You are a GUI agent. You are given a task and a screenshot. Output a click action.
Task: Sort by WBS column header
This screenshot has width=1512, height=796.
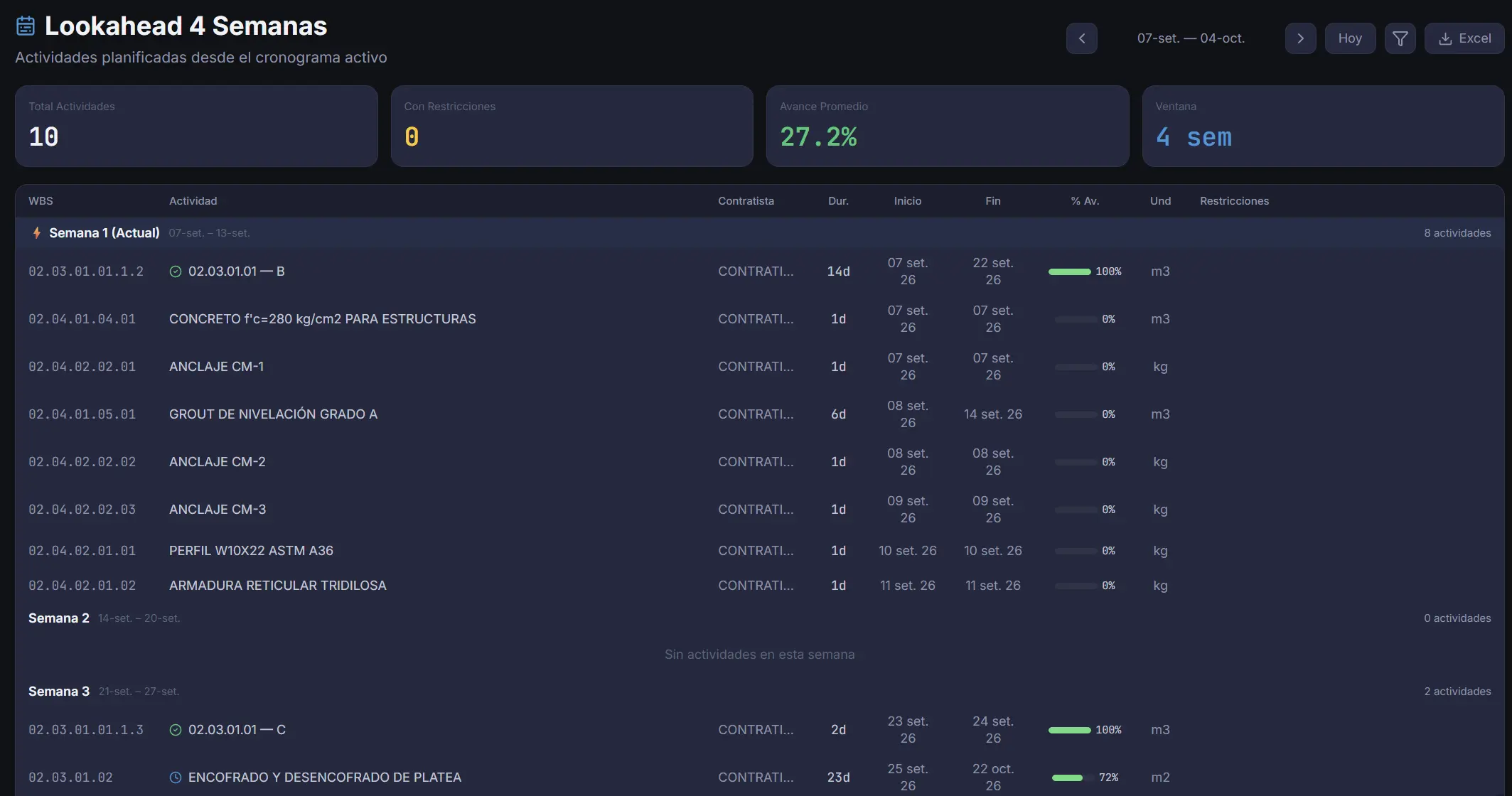(41, 201)
